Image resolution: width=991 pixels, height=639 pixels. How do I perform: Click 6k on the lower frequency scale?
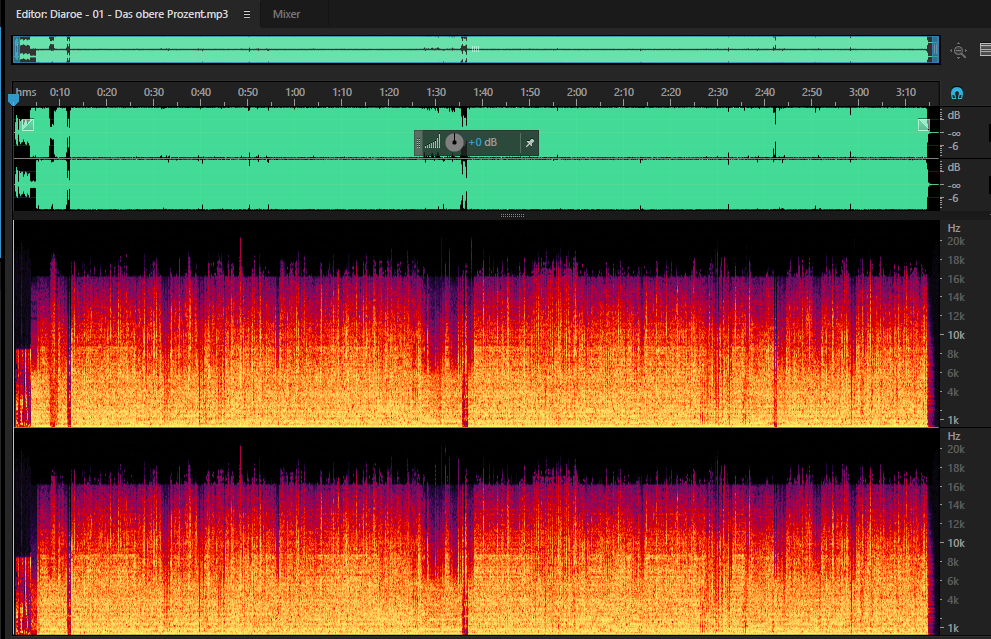click(952, 581)
